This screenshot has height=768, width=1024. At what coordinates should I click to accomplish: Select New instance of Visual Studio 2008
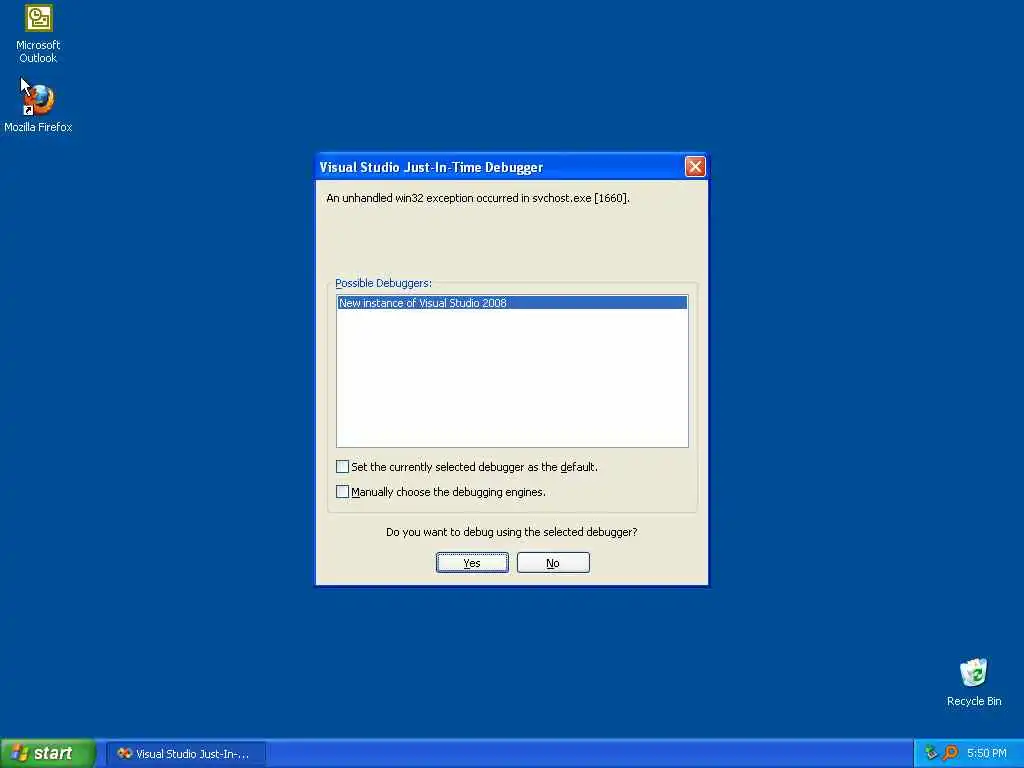[x=512, y=303]
